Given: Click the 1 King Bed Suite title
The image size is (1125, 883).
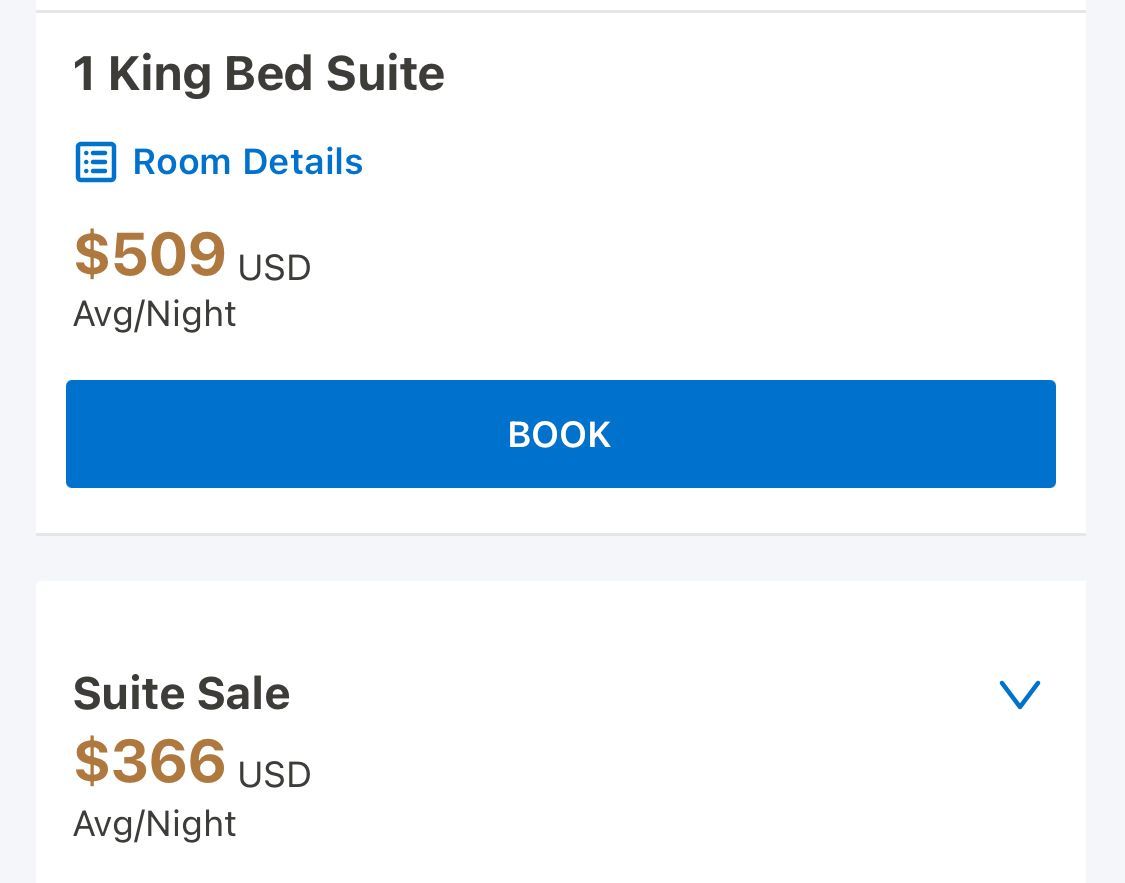Looking at the screenshot, I should tap(259, 74).
